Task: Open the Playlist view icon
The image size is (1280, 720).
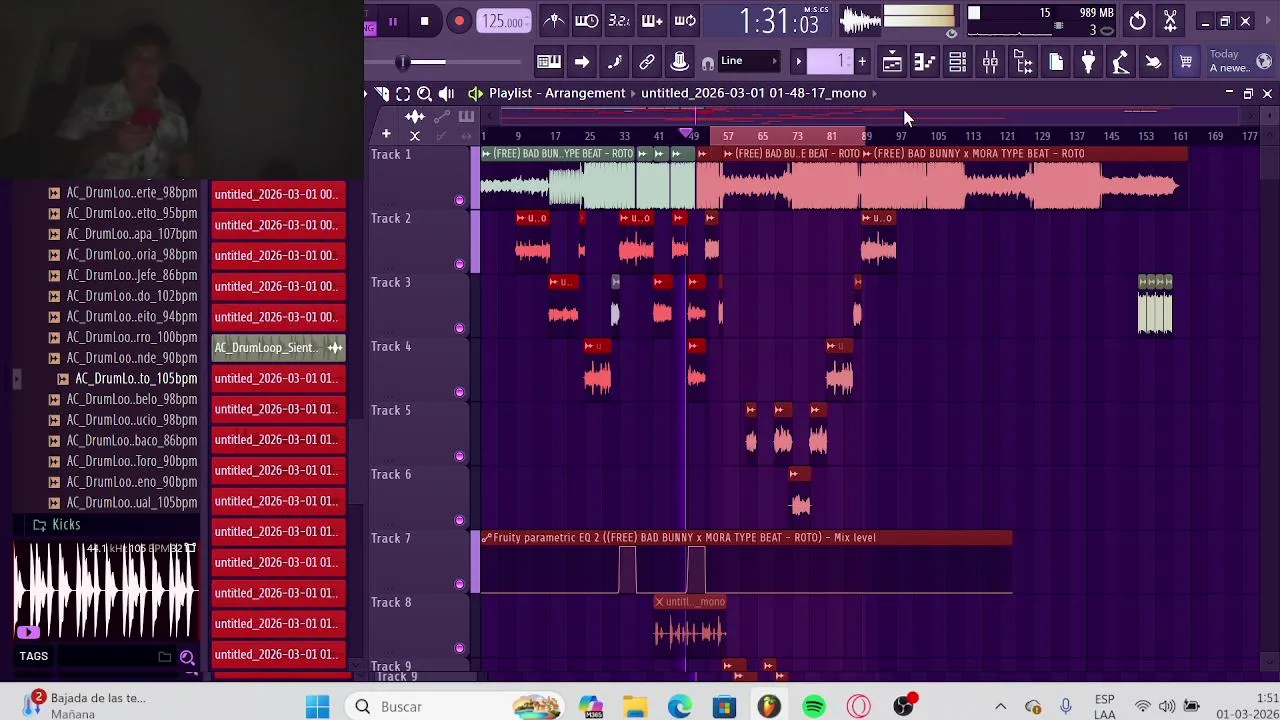Action: coord(892,62)
